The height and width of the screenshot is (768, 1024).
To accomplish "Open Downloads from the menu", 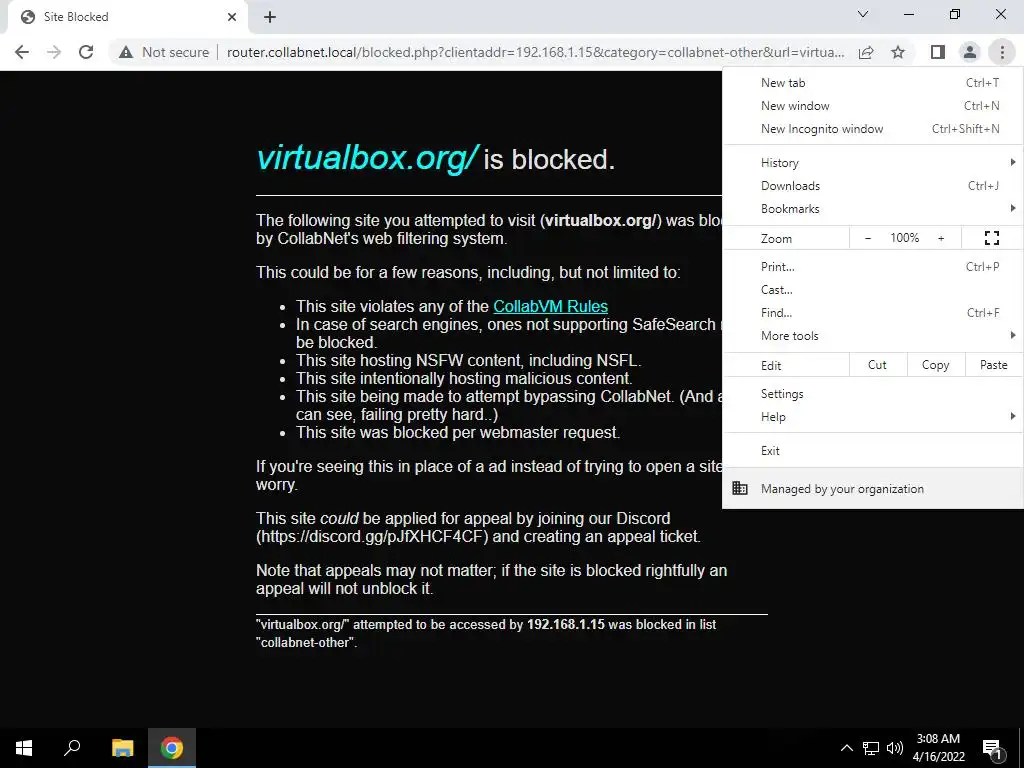I will (872, 185).
